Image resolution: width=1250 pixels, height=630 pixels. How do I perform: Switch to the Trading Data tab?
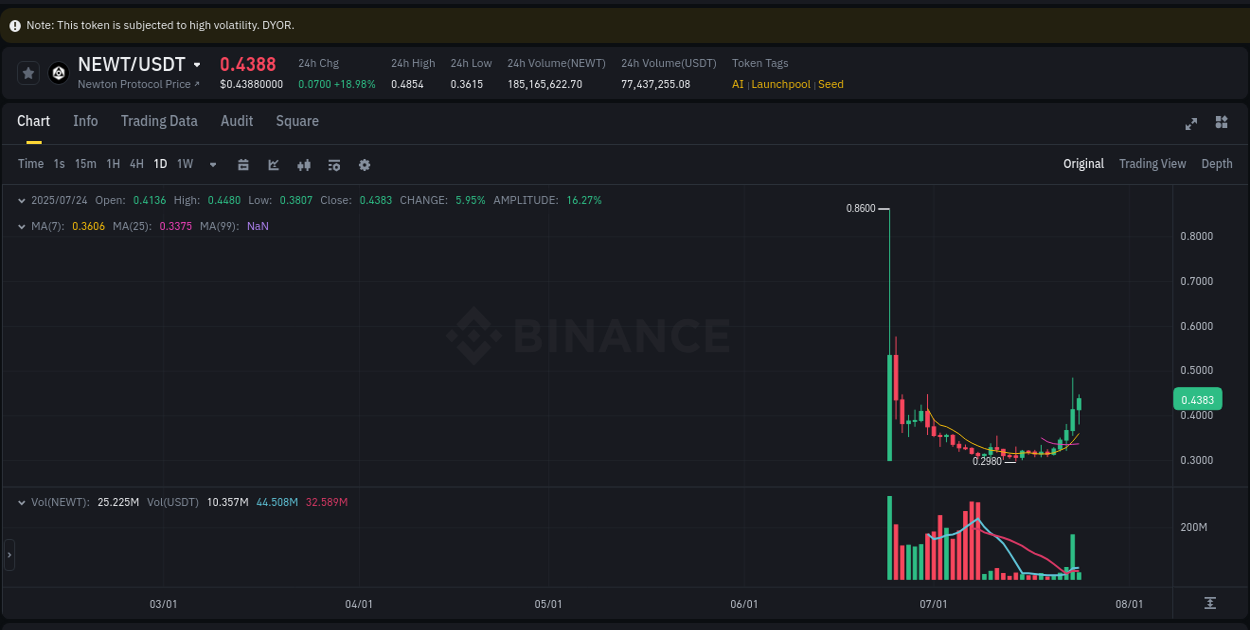159,121
